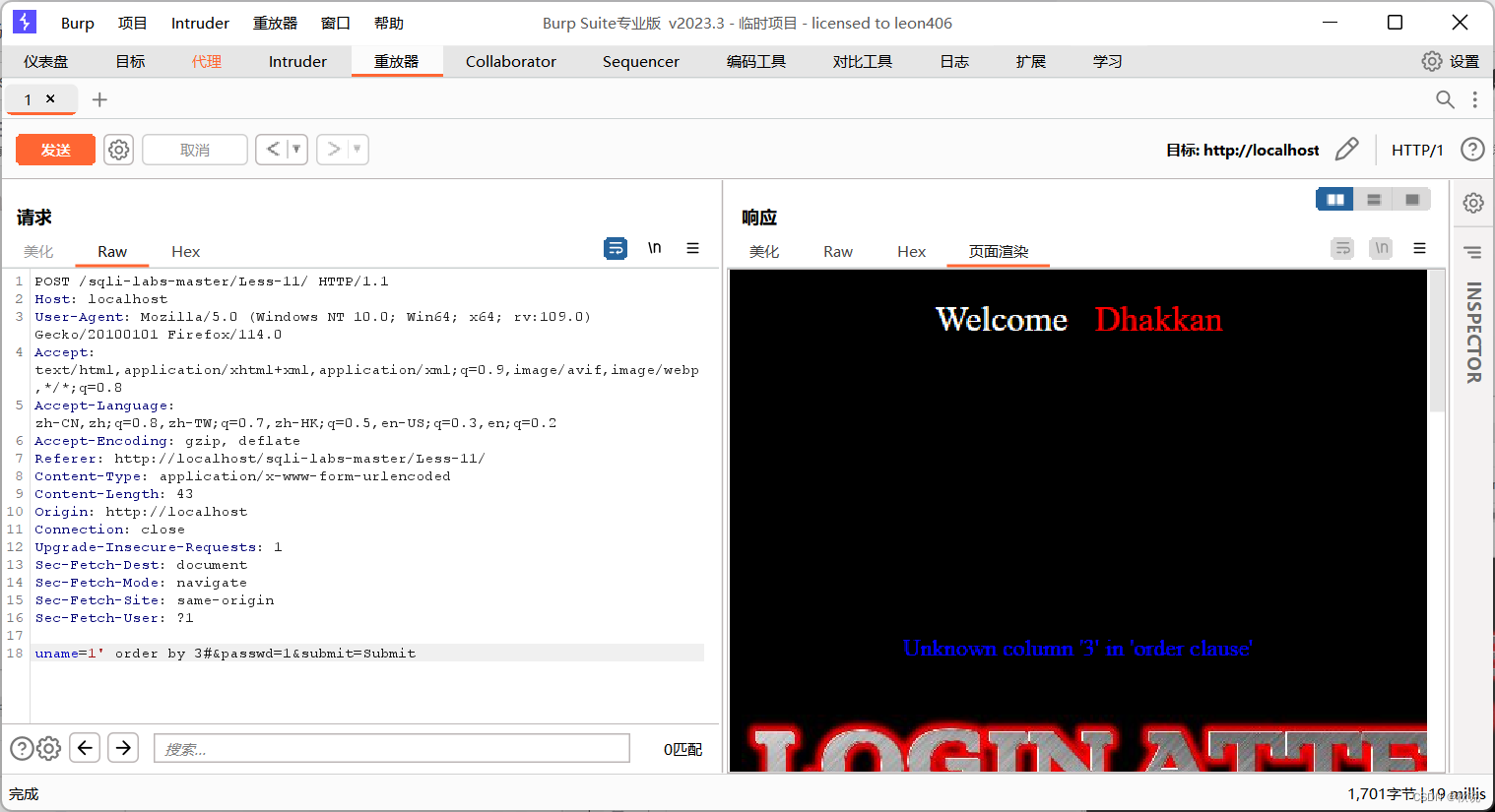Switch to 仪表盘 dashboard tab

pos(46,61)
